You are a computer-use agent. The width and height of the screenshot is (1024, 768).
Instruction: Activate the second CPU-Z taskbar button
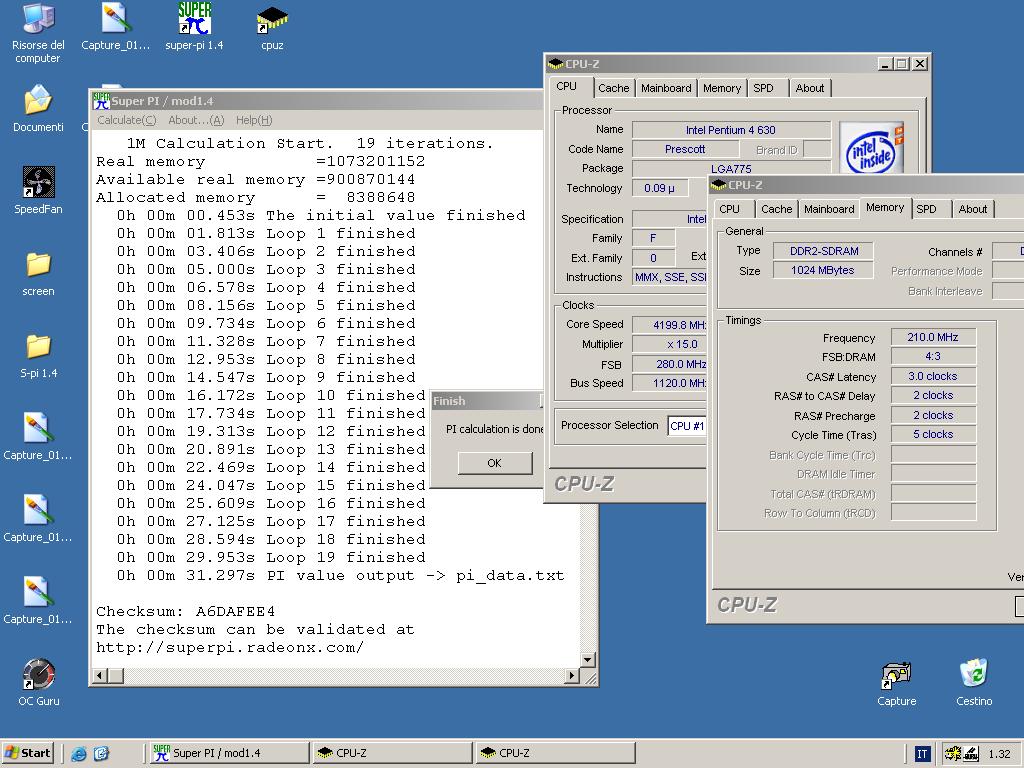point(555,753)
